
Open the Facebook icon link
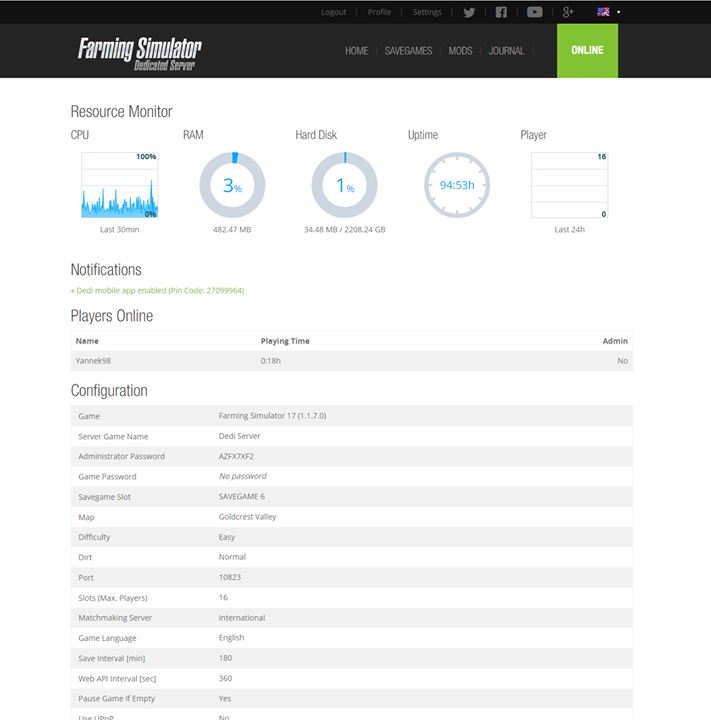[501, 12]
